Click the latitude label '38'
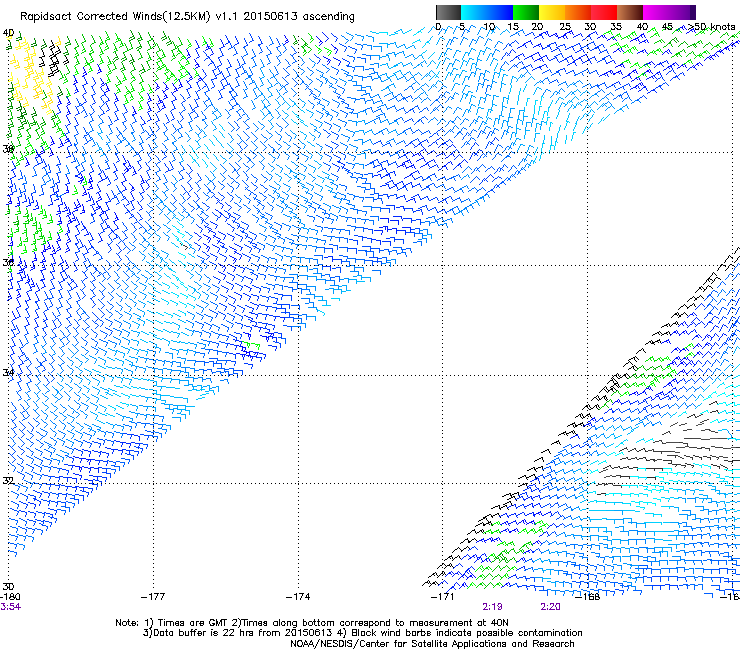This screenshot has width=740, height=650. click(x=8, y=149)
